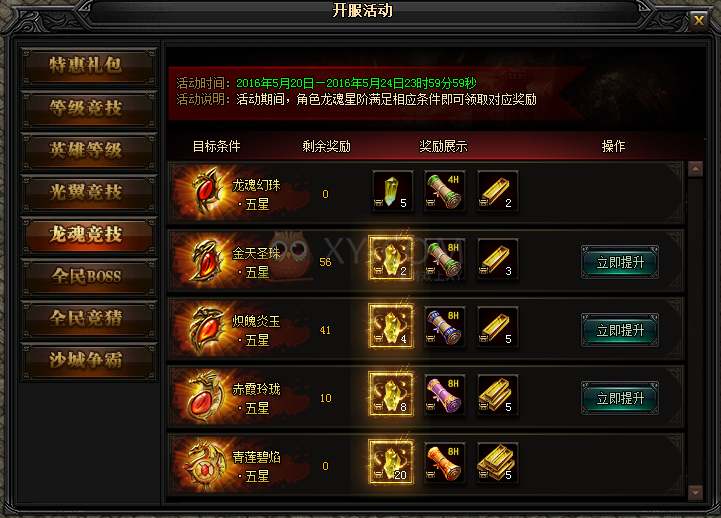This screenshot has height=518, width=721.
Task: Click the 4H scroll reward icon
Action: [444, 191]
